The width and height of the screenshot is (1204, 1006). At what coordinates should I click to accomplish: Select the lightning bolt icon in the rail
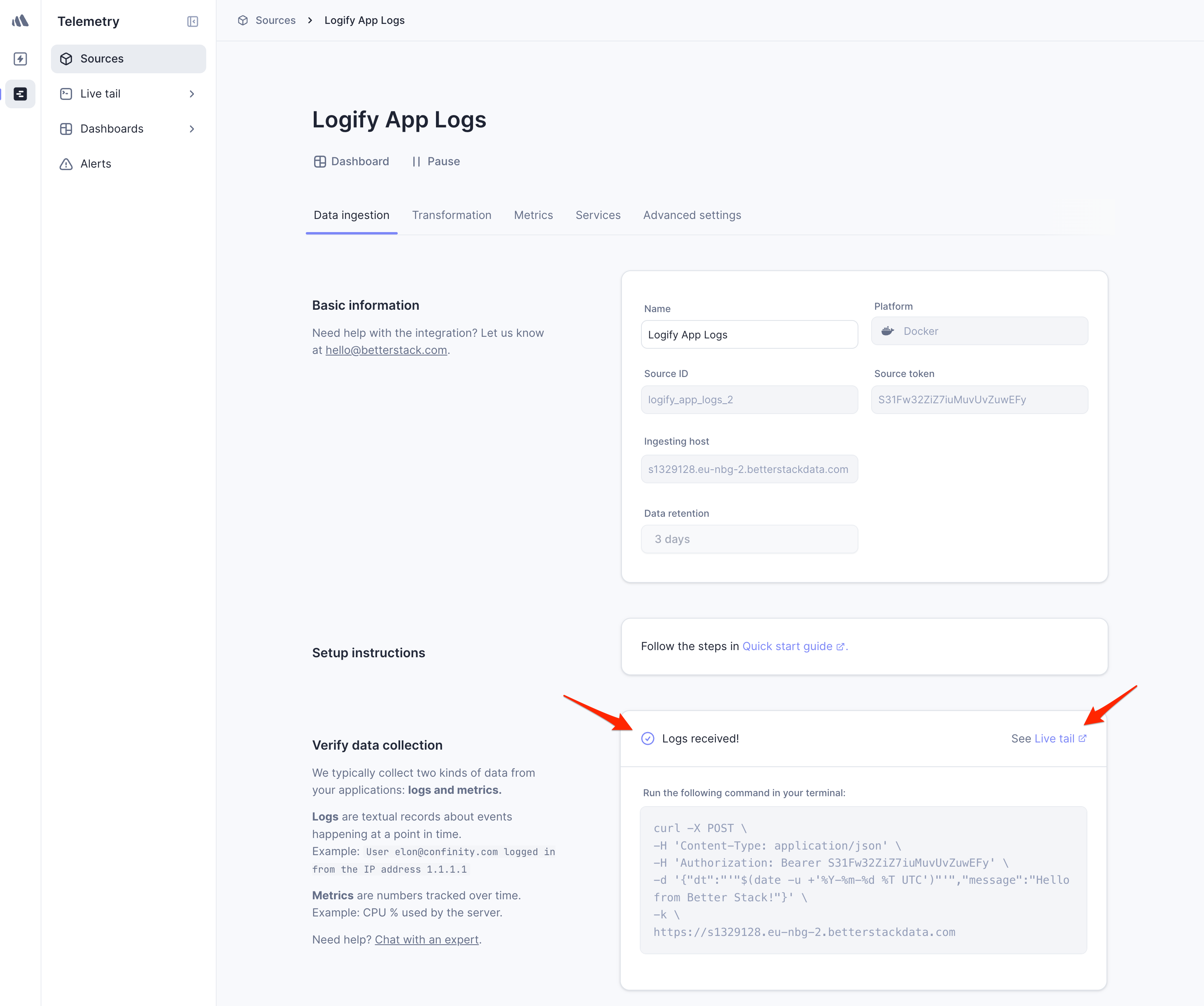click(20, 59)
